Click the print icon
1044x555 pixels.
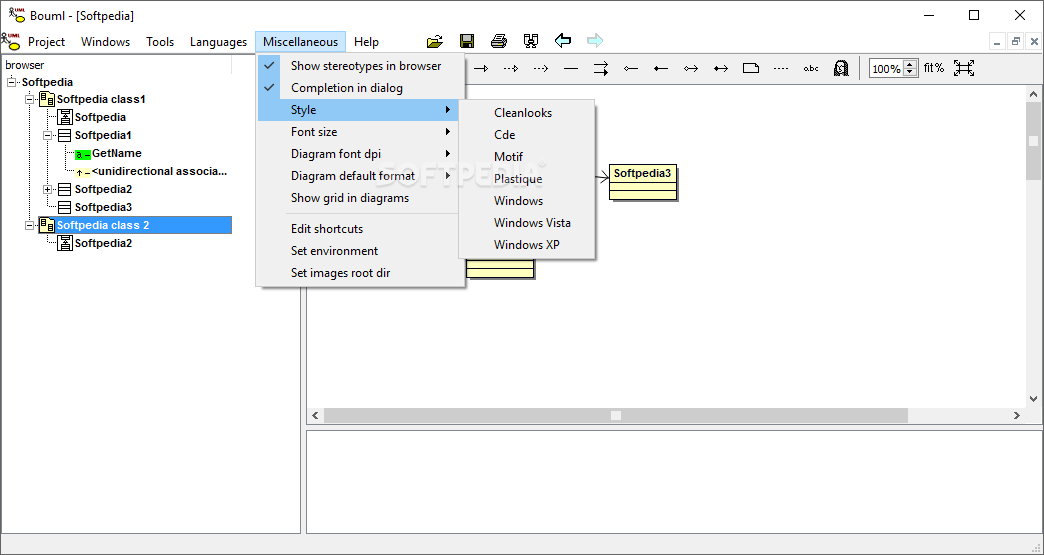click(x=499, y=41)
